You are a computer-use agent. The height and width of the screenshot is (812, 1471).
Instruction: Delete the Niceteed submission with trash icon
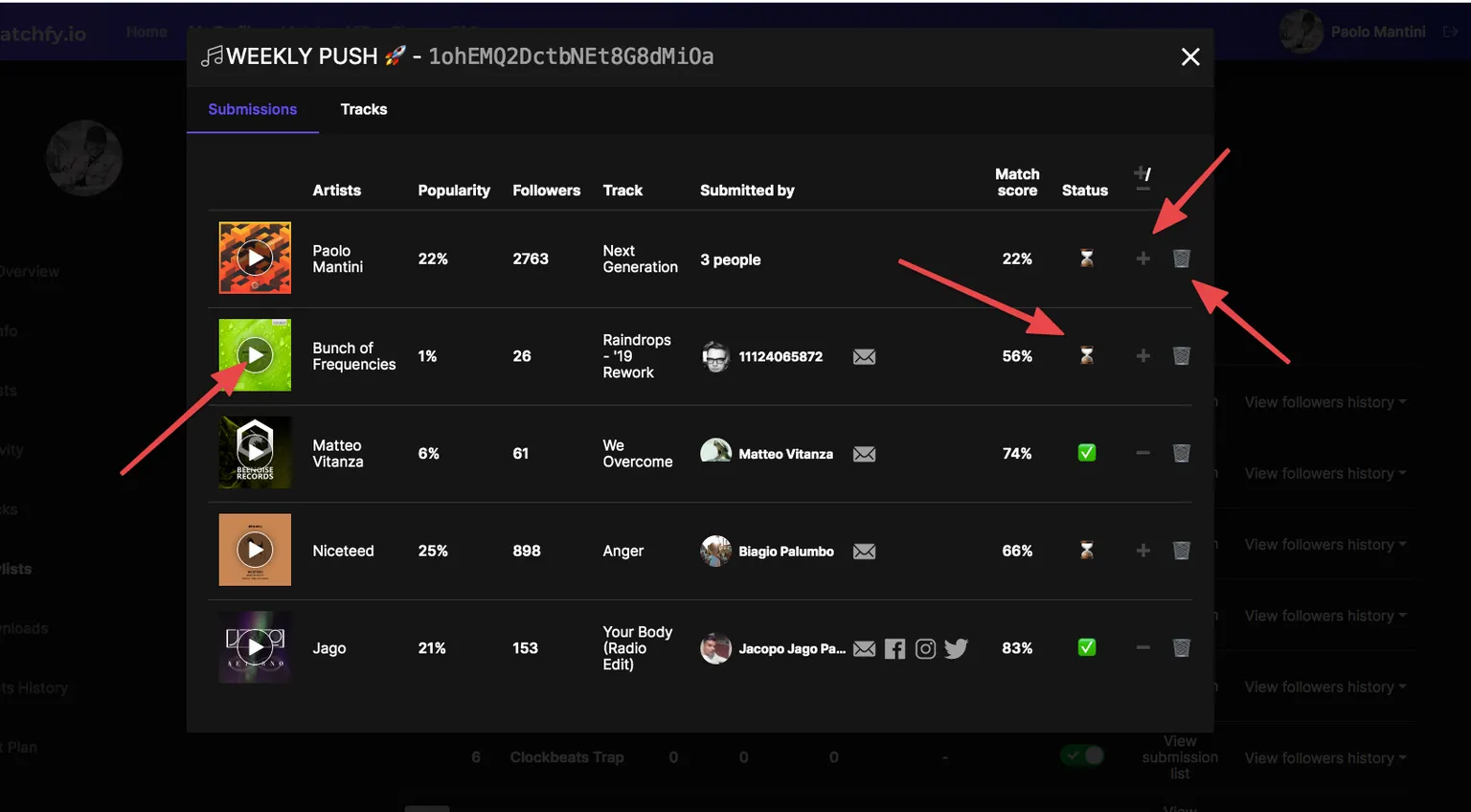pyautogui.click(x=1181, y=551)
